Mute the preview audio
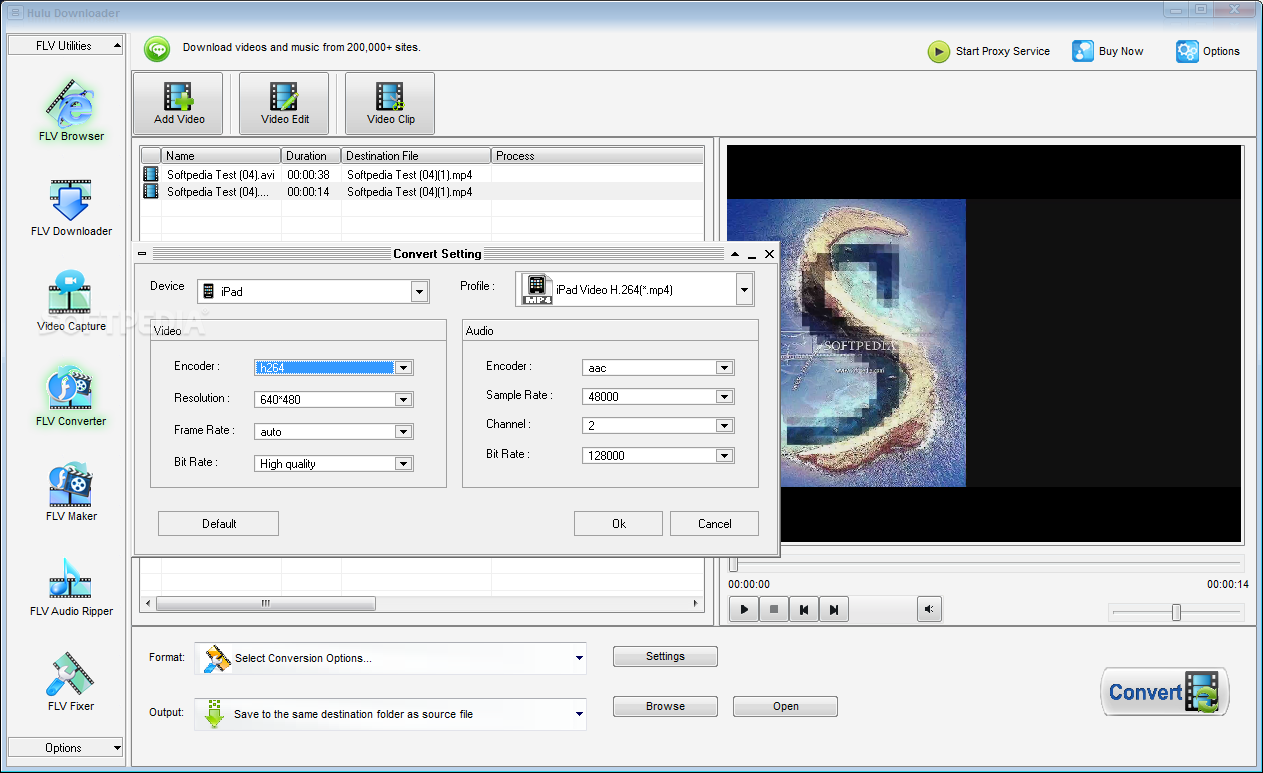 pos(929,609)
